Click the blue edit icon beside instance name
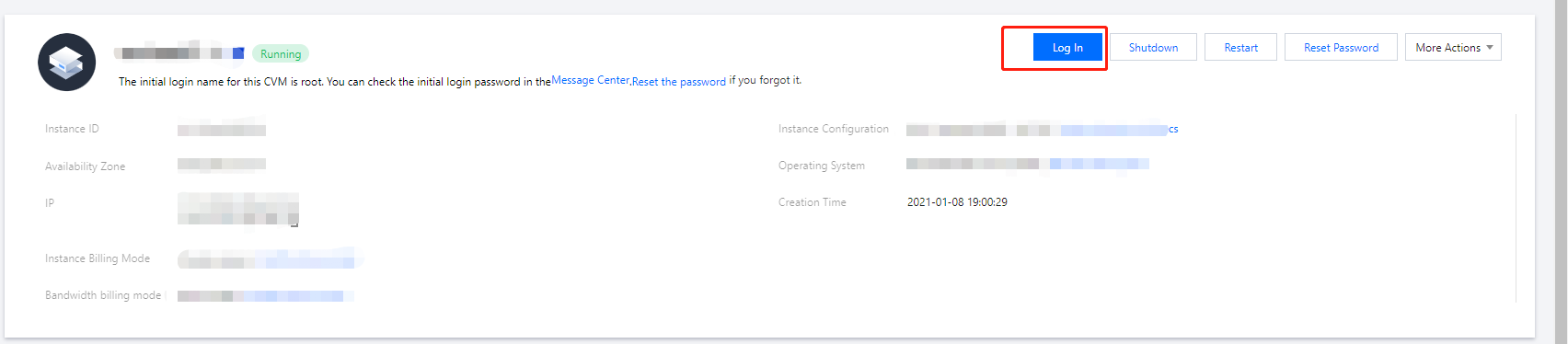 point(238,53)
